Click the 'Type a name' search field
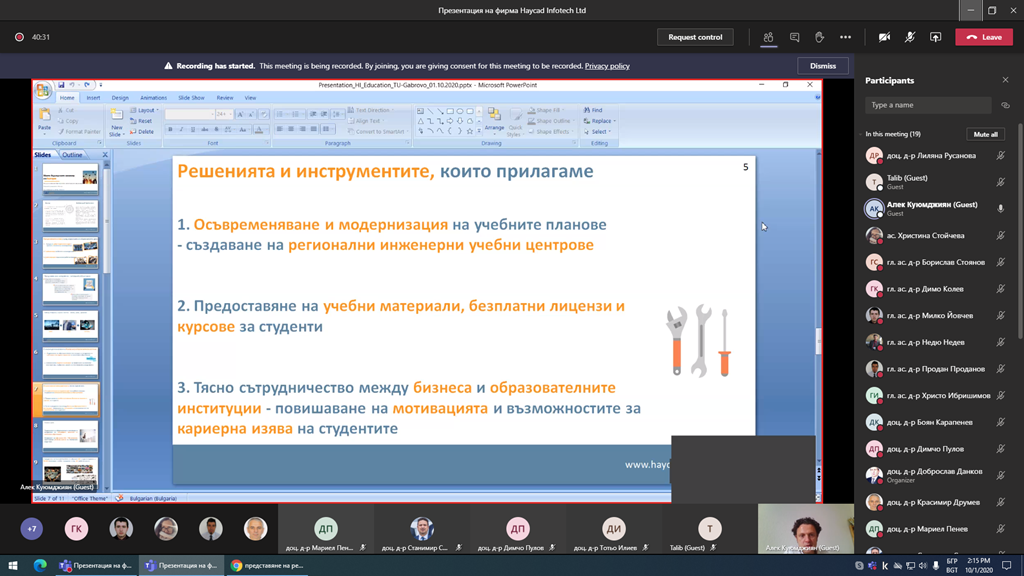 tap(928, 105)
